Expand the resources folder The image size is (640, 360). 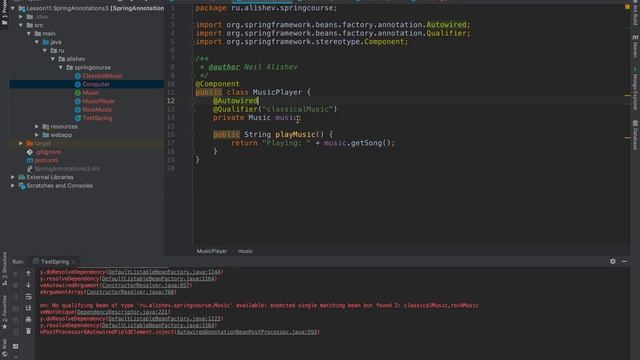click(x=37, y=127)
